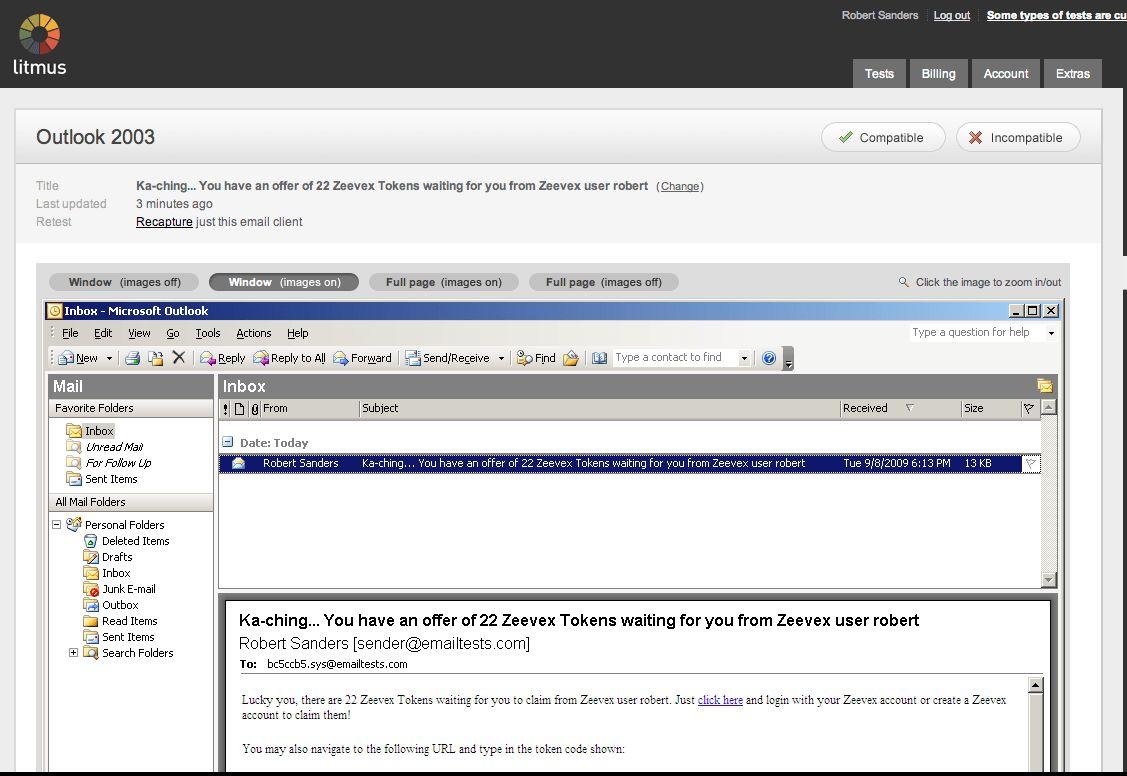Switch to the Billing tab
Viewport: 1127px width, 776px height.
click(939, 73)
